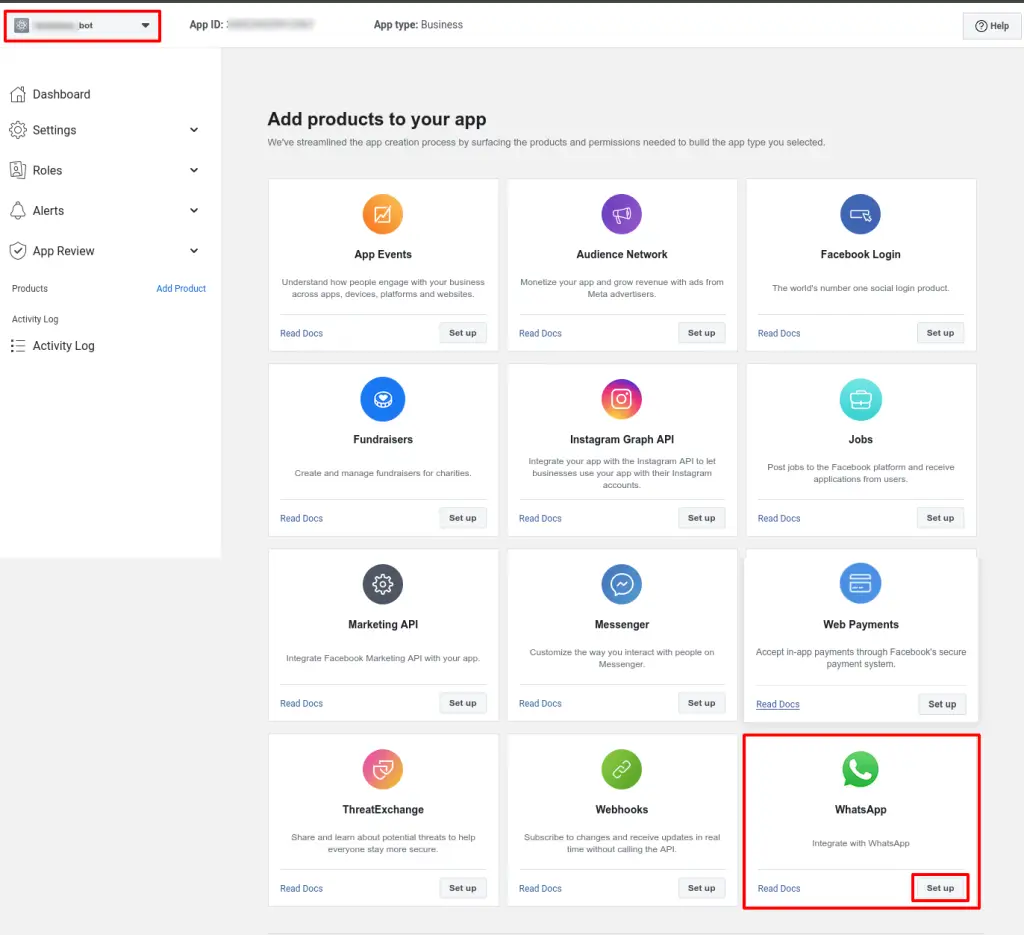
Task: Click the Jobs briefcase icon
Action: tap(860, 399)
